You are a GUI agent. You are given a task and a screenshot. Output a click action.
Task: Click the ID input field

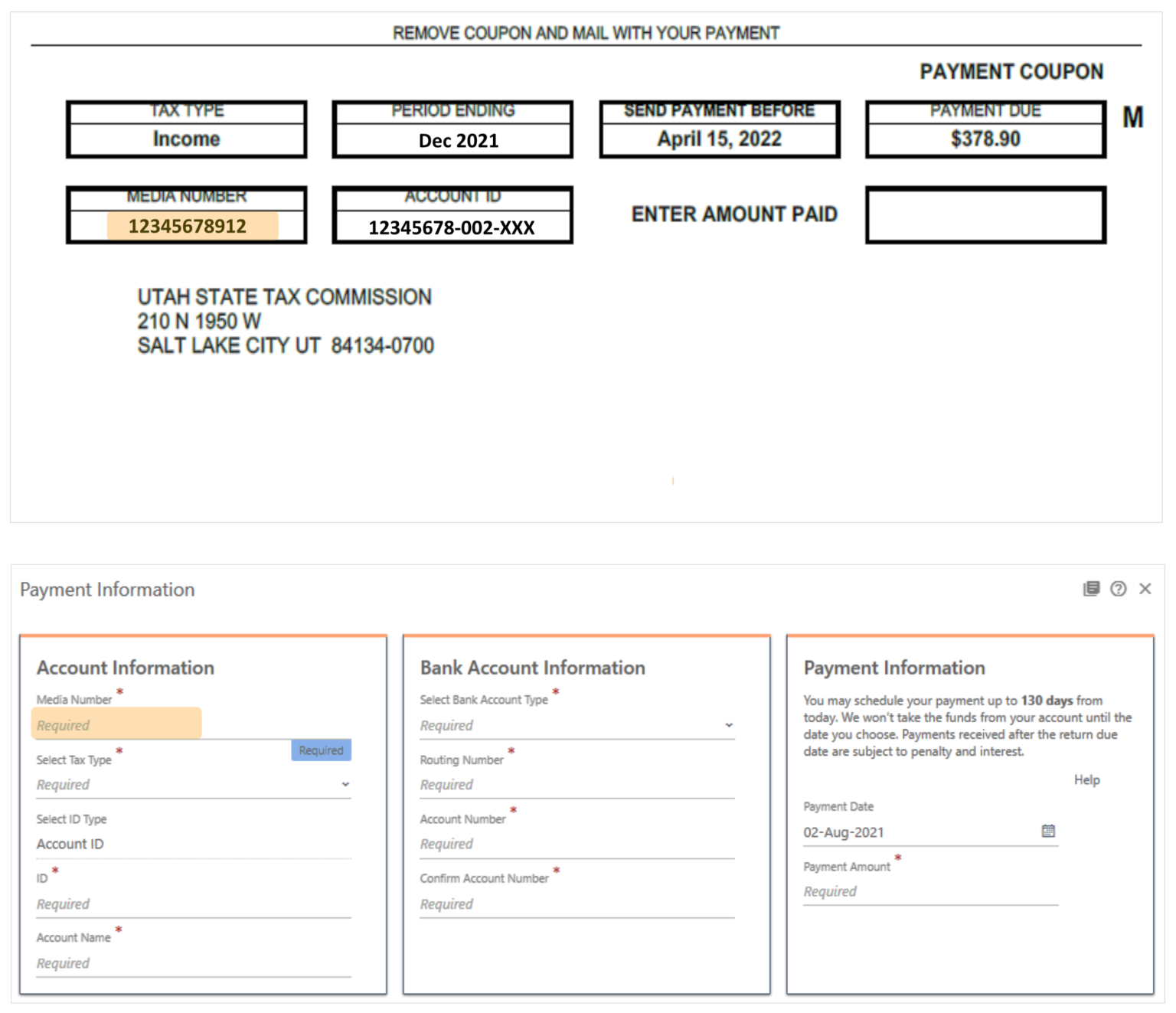(193, 904)
